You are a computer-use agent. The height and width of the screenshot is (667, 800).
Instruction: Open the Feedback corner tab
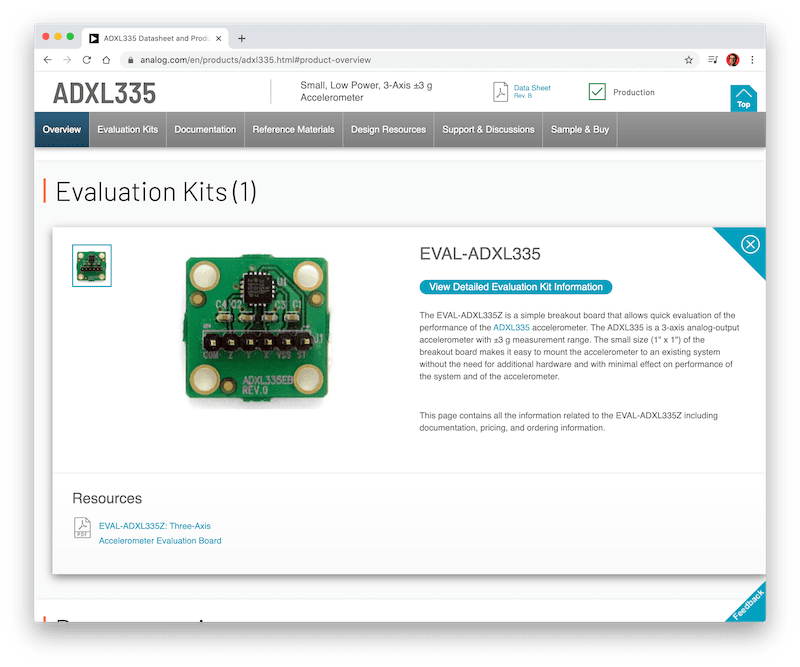[748, 605]
